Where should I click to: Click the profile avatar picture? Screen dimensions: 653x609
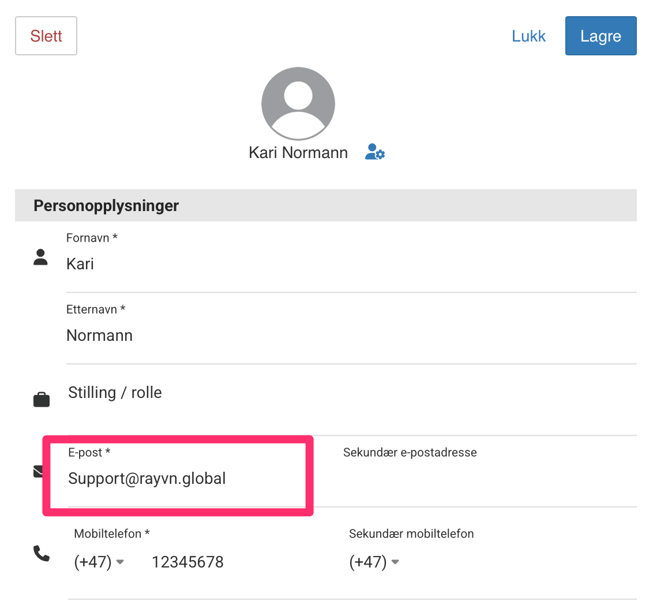(297, 104)
